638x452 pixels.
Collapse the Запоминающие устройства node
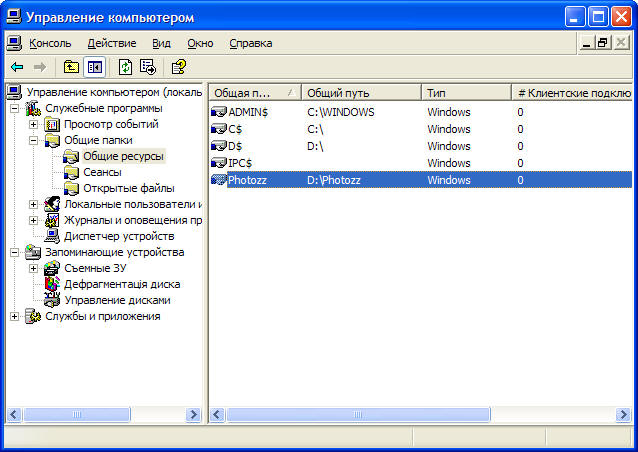pos(14,252)
